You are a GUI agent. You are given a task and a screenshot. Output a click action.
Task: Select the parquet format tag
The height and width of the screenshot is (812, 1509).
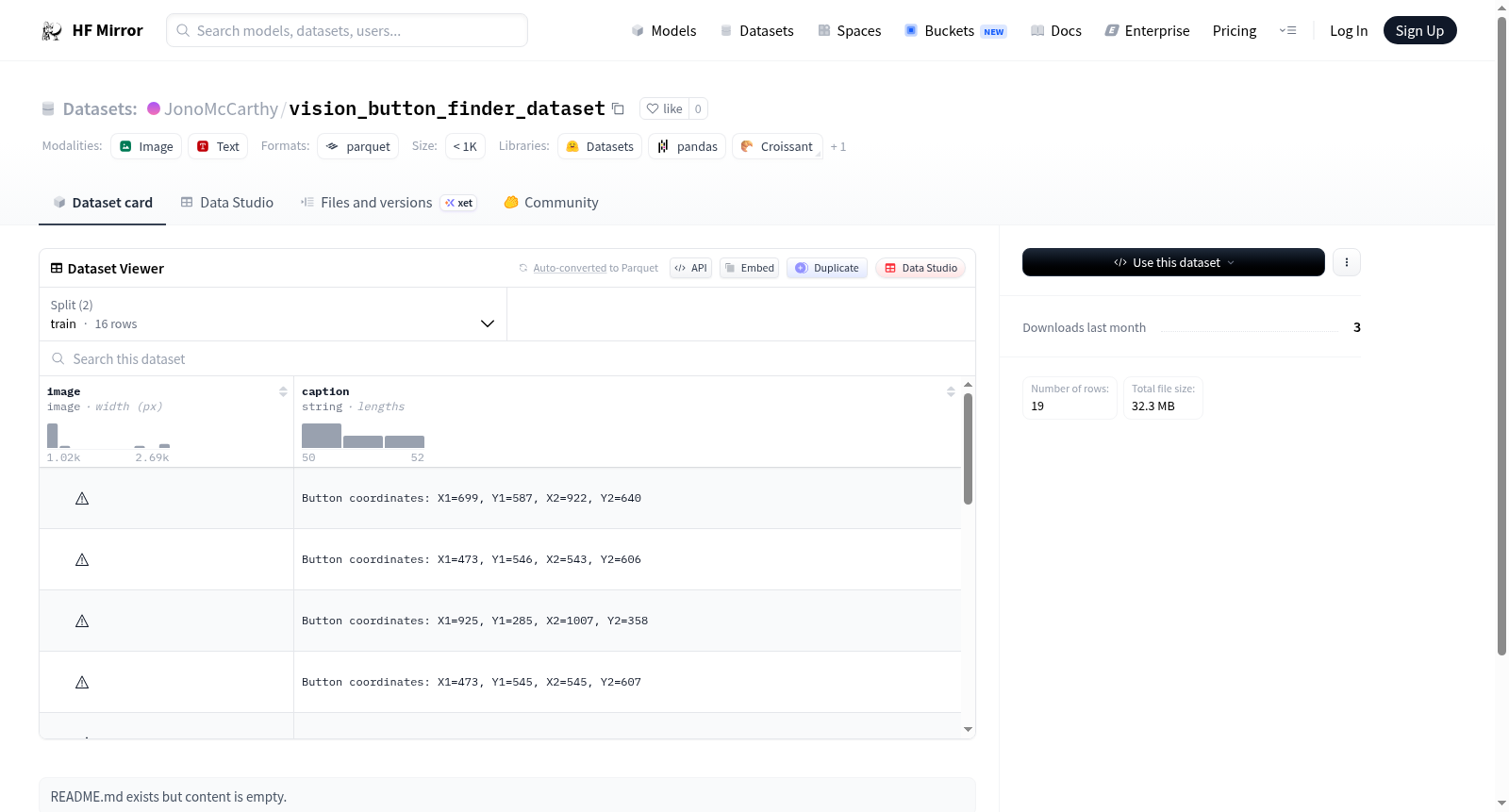point(357,146)
